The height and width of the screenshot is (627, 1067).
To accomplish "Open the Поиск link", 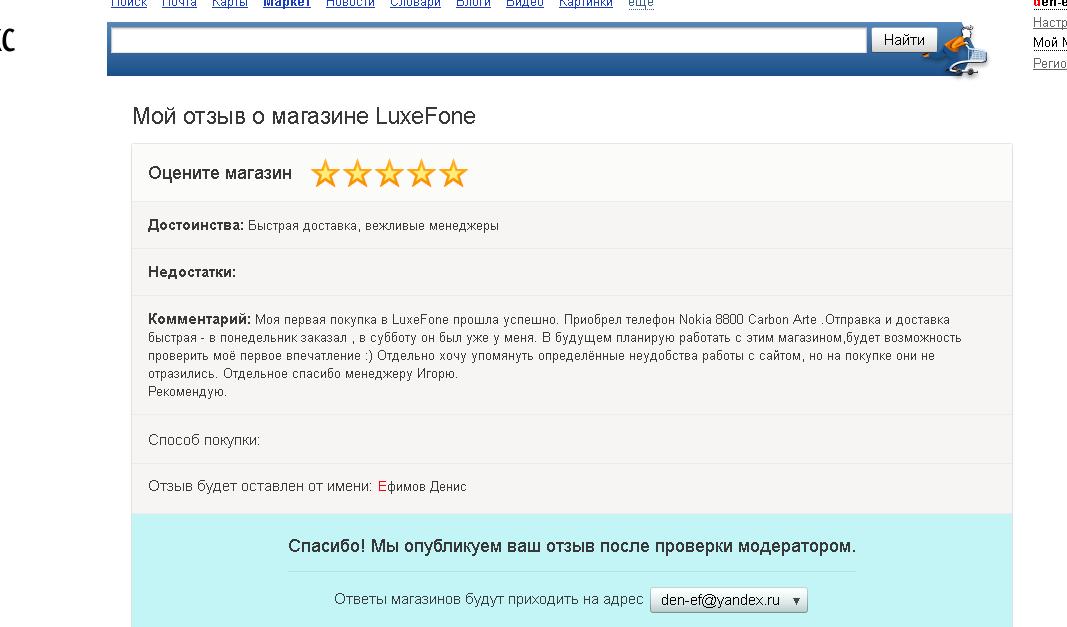I will coord(129,3).
